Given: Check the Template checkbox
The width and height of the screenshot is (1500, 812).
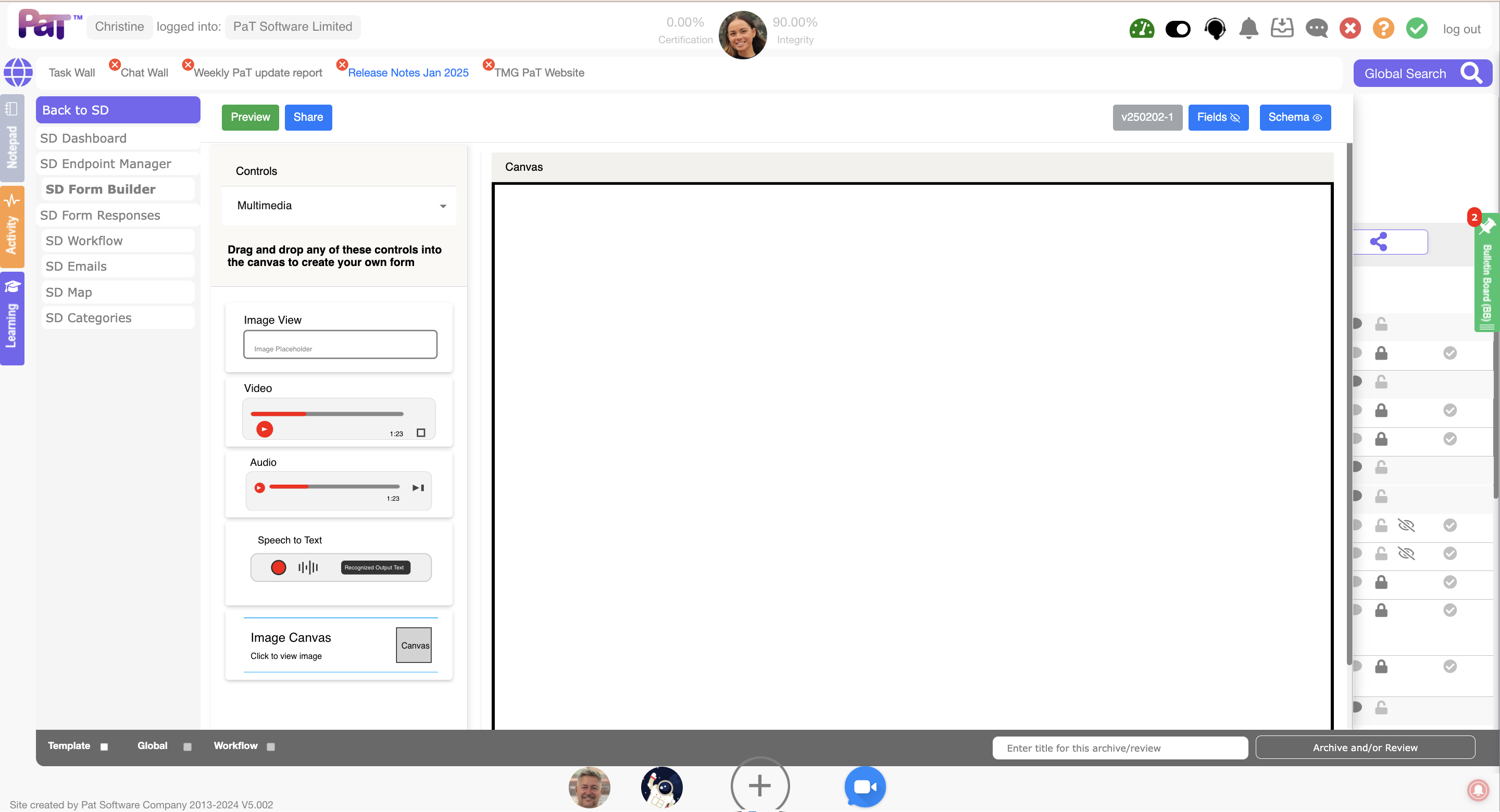Looking at the screenshot, I should pyautogui.click(x=104, y=747).
